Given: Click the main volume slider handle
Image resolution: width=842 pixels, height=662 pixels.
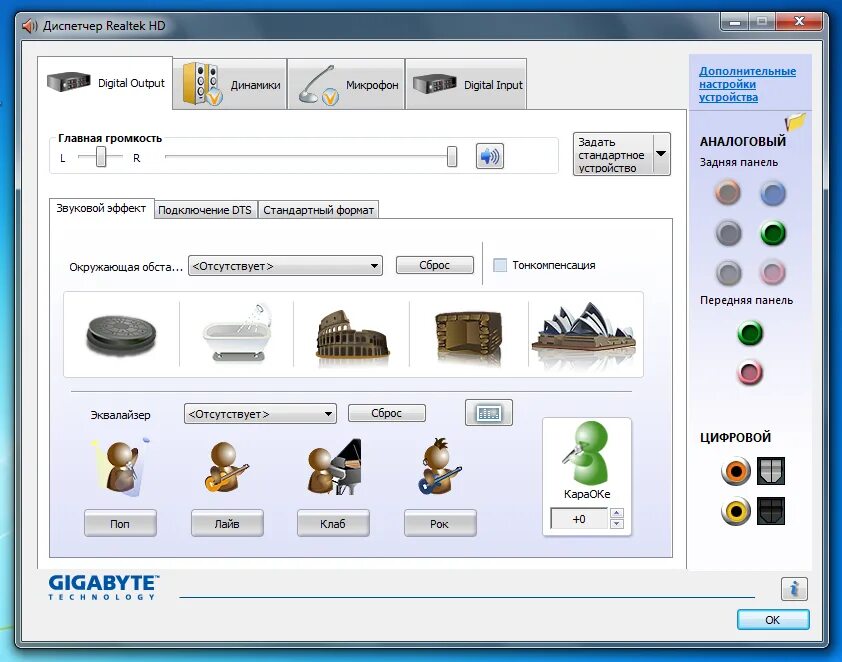Looking at the screenshot, I should 452,156.
